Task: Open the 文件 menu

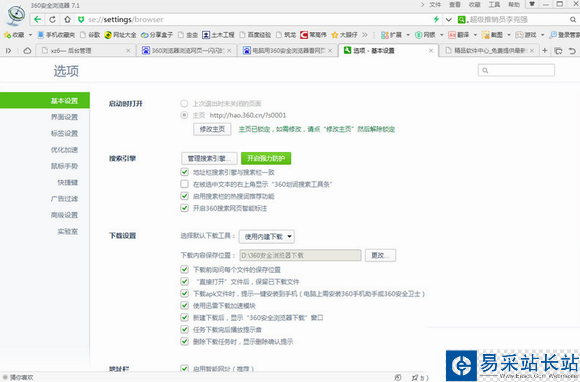Action: pos(435,4)
